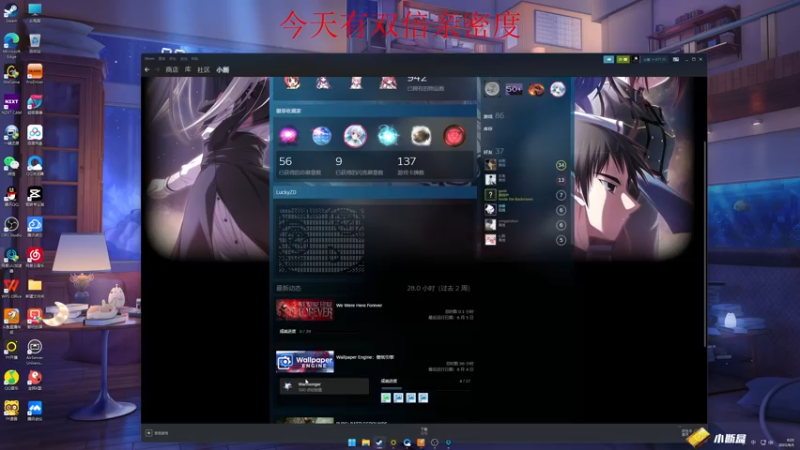Click the add game plus button at bottom left
The image size is (800, 450).
point(148,433)
